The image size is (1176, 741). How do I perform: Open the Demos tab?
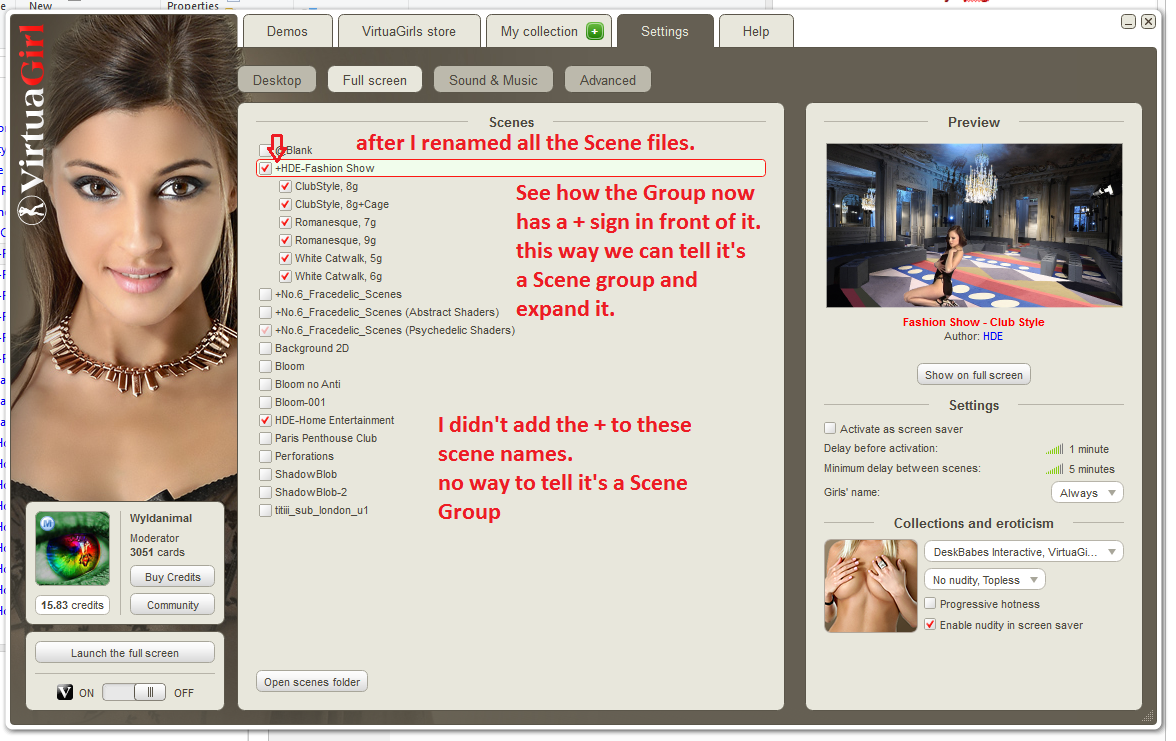[x=287, y=32]
